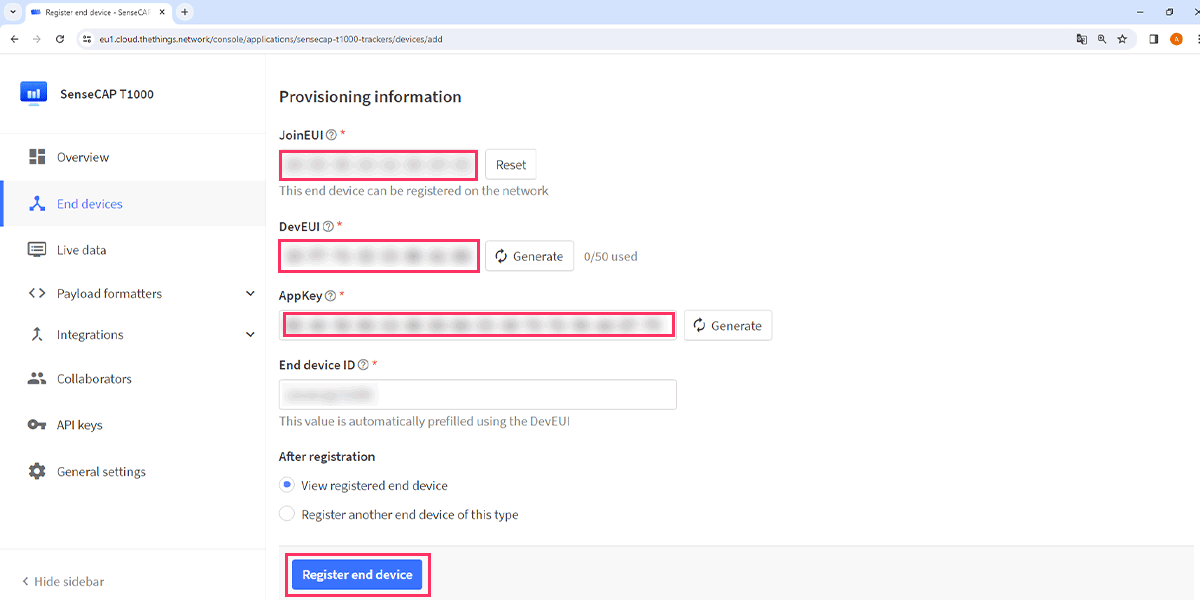The height and width of the screenshot is (600, 1200).
Task: Click the Integrations merge icon
Action: [x=37, y=335]
